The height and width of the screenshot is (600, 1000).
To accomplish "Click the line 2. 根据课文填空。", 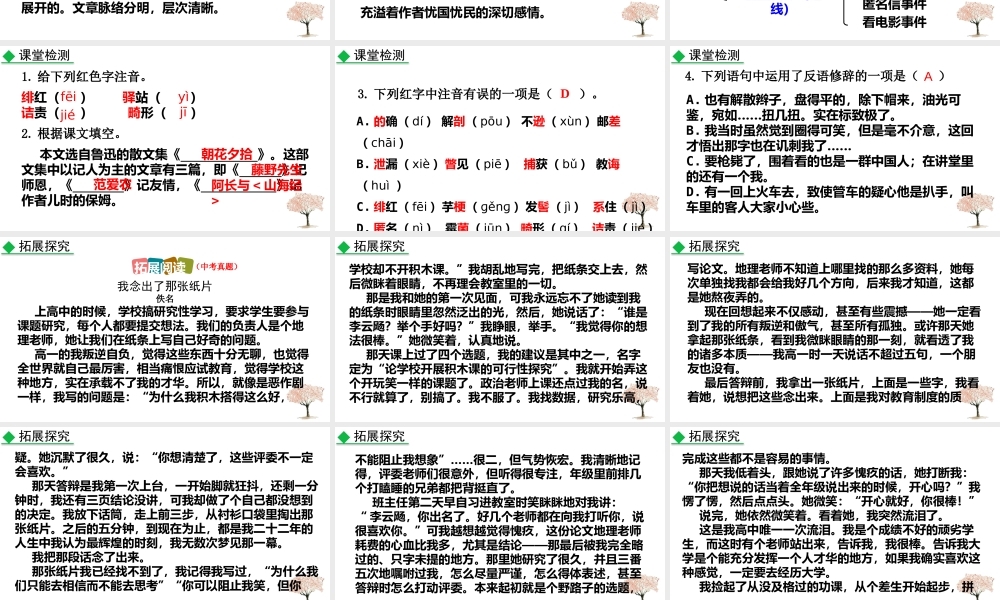I will click(x=71, y=134).
